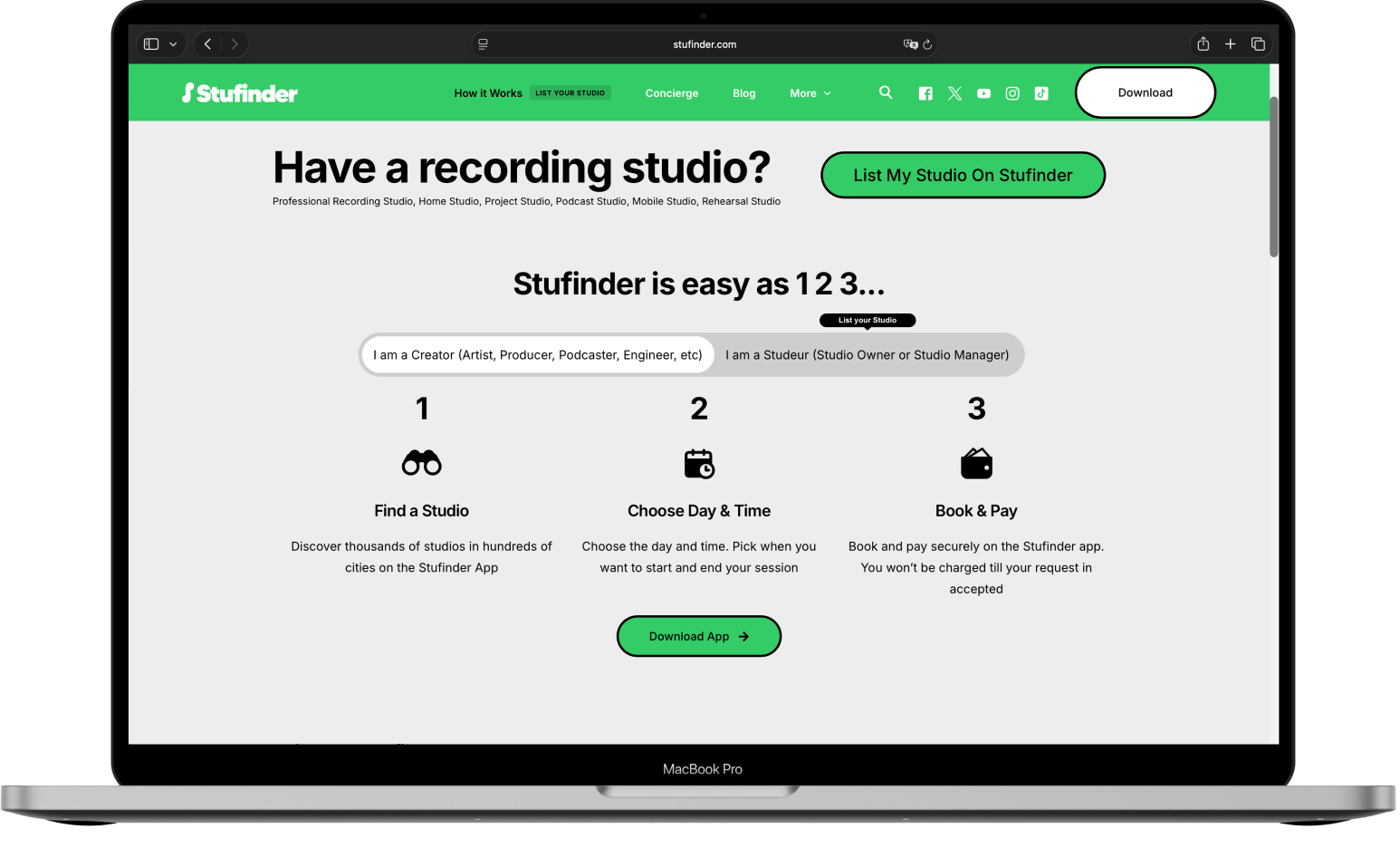Open a new tab with plus icon
The height and width of the screenshot is (848, 1400).
[1230, 43]
